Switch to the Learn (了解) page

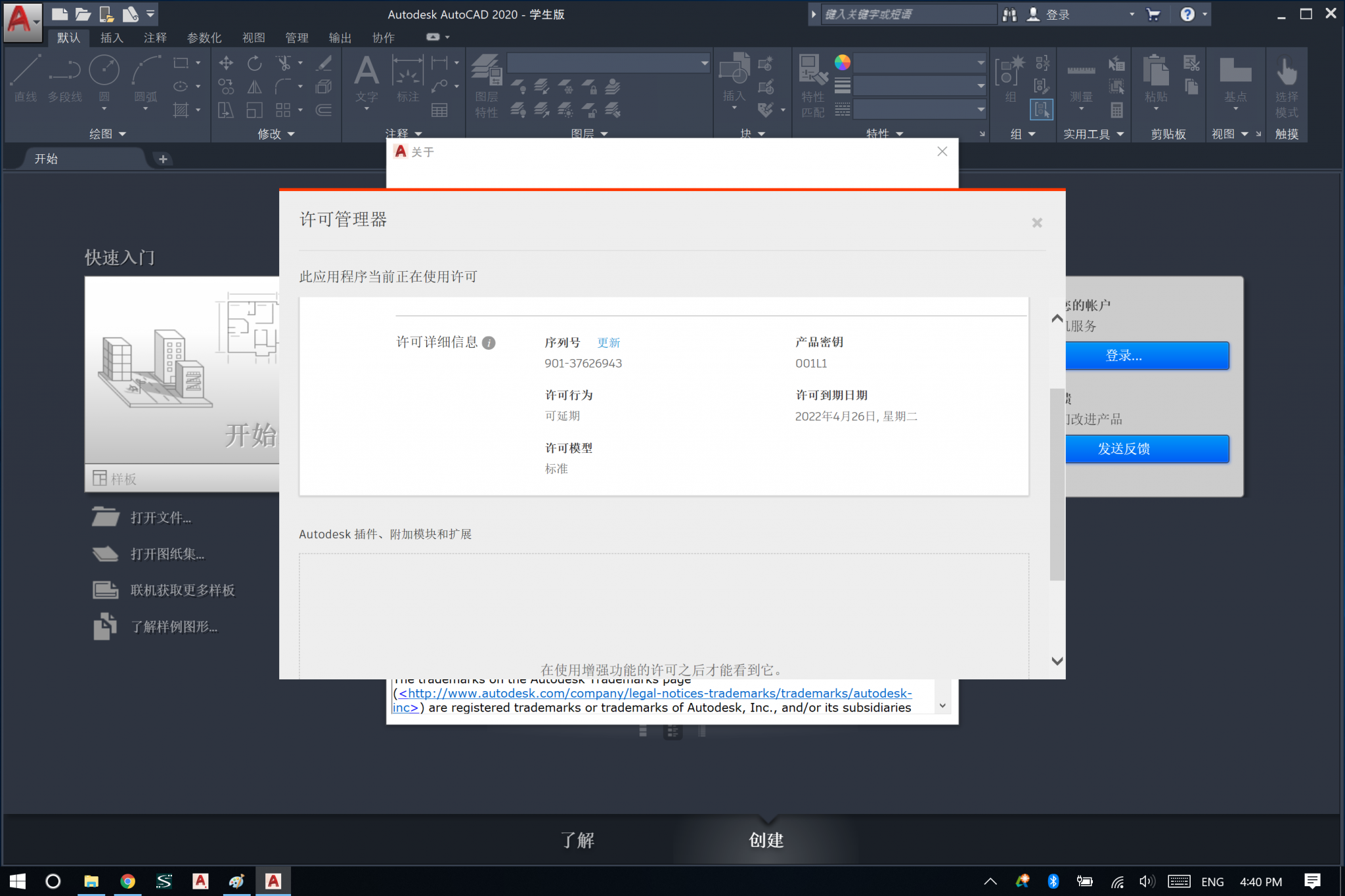(x=577, y=840)
